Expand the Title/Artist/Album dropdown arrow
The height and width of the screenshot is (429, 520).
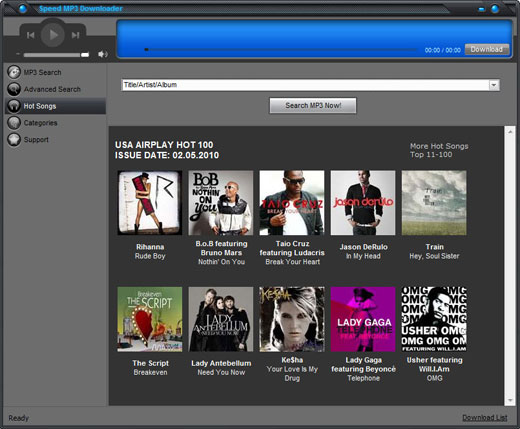click(x=494, y=85)
